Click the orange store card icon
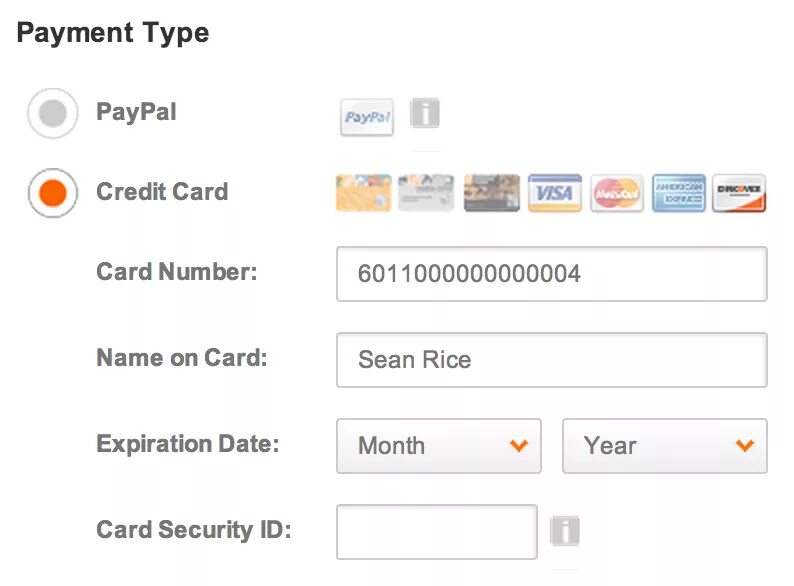The width and height of the screenshot is (794, 586). click(x=363, y=192)
